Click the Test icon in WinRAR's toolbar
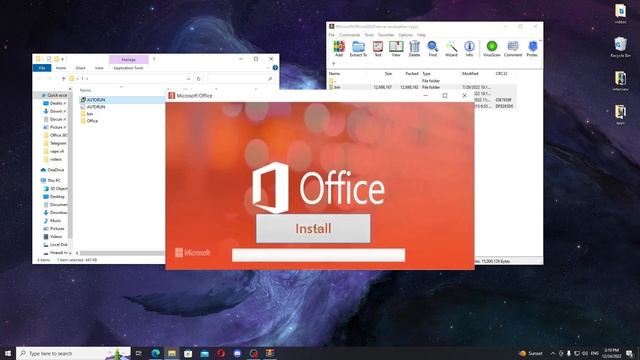The width and height of the screenshot is (640, 360). [378, 49]
